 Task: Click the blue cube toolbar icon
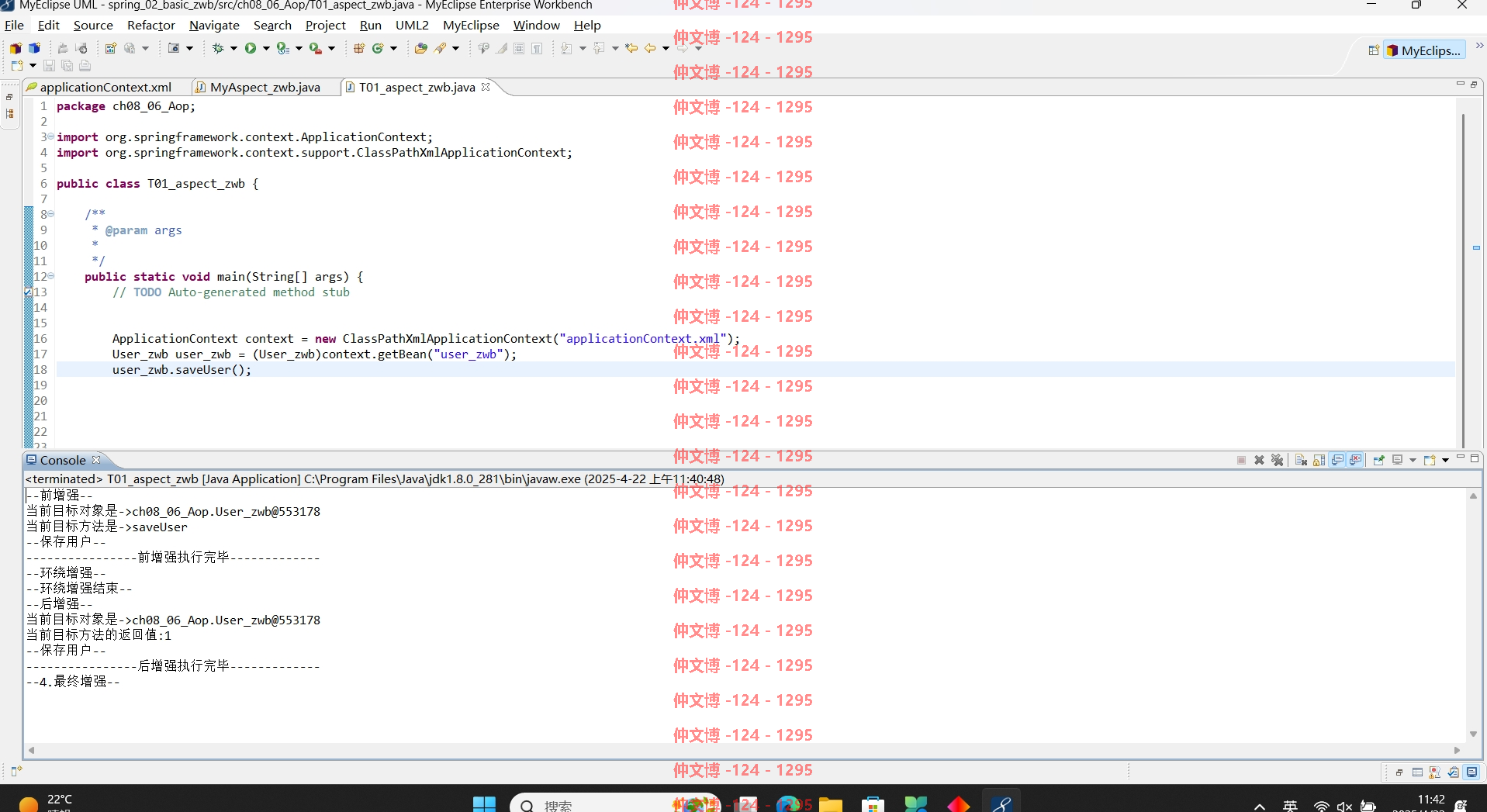click(34, 49)
